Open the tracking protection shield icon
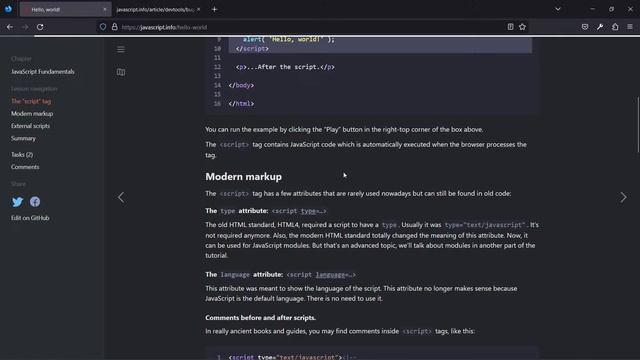640x360 pixels. coord(103,27)
